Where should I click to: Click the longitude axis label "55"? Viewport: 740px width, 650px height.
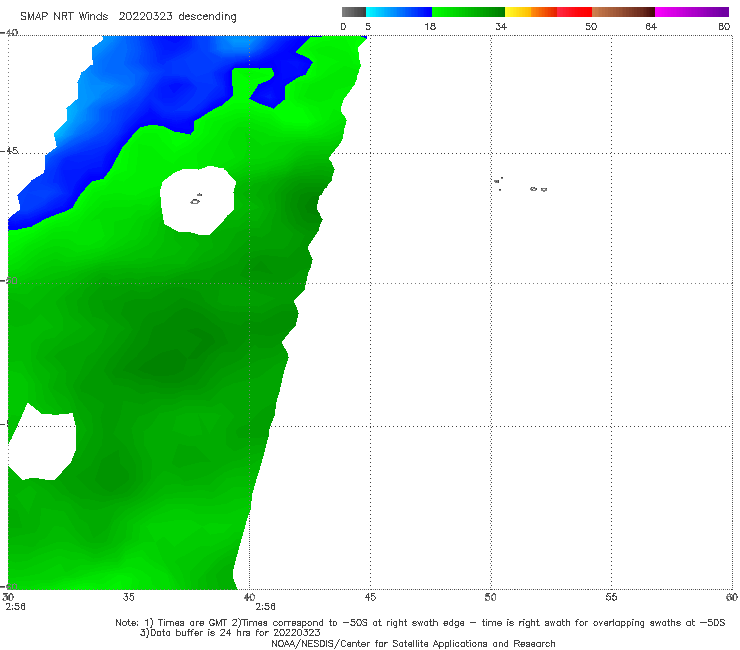[611, 598]
